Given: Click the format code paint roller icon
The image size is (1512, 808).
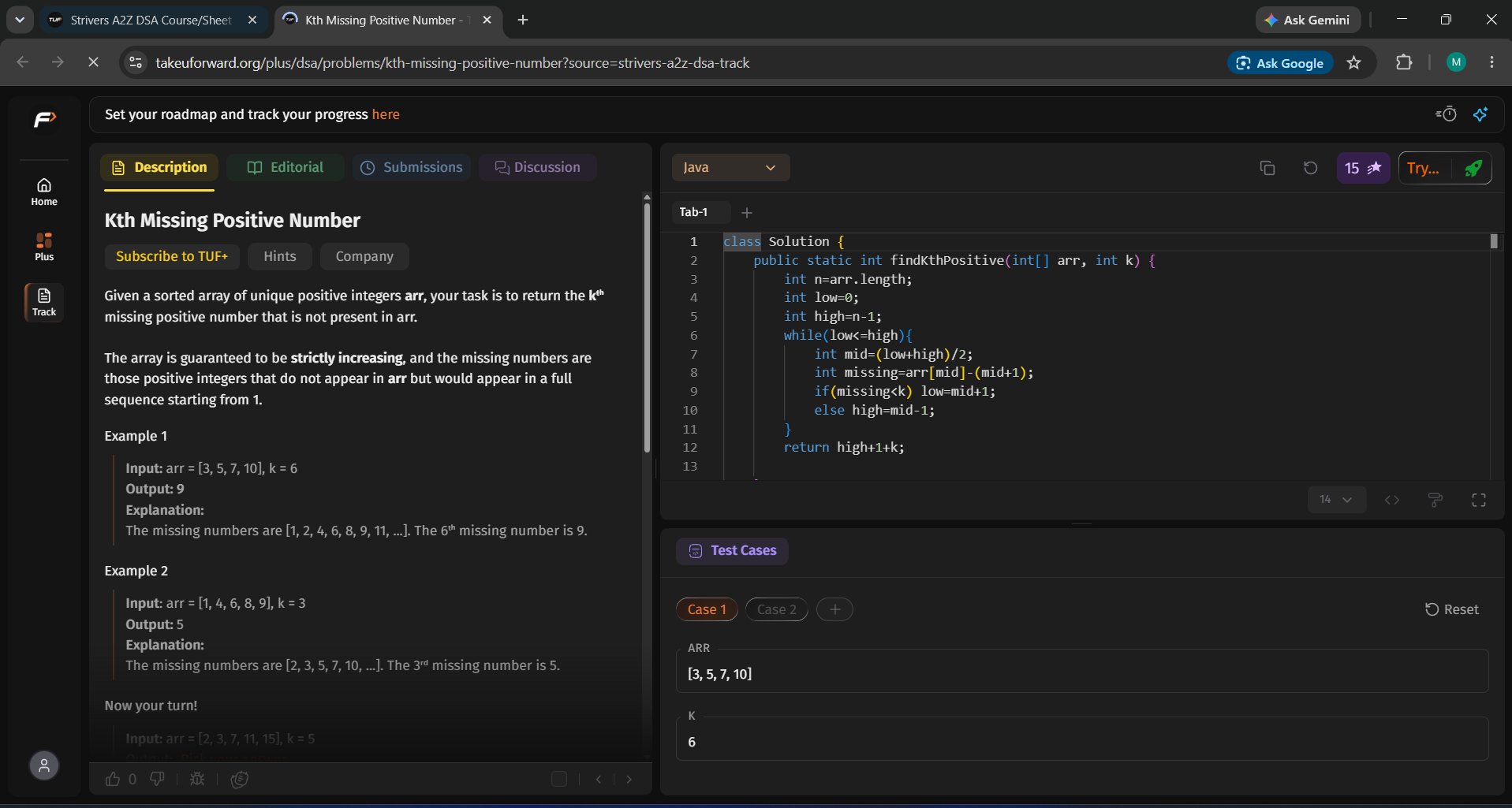Looking at the screenshot, I should 1435,500.
